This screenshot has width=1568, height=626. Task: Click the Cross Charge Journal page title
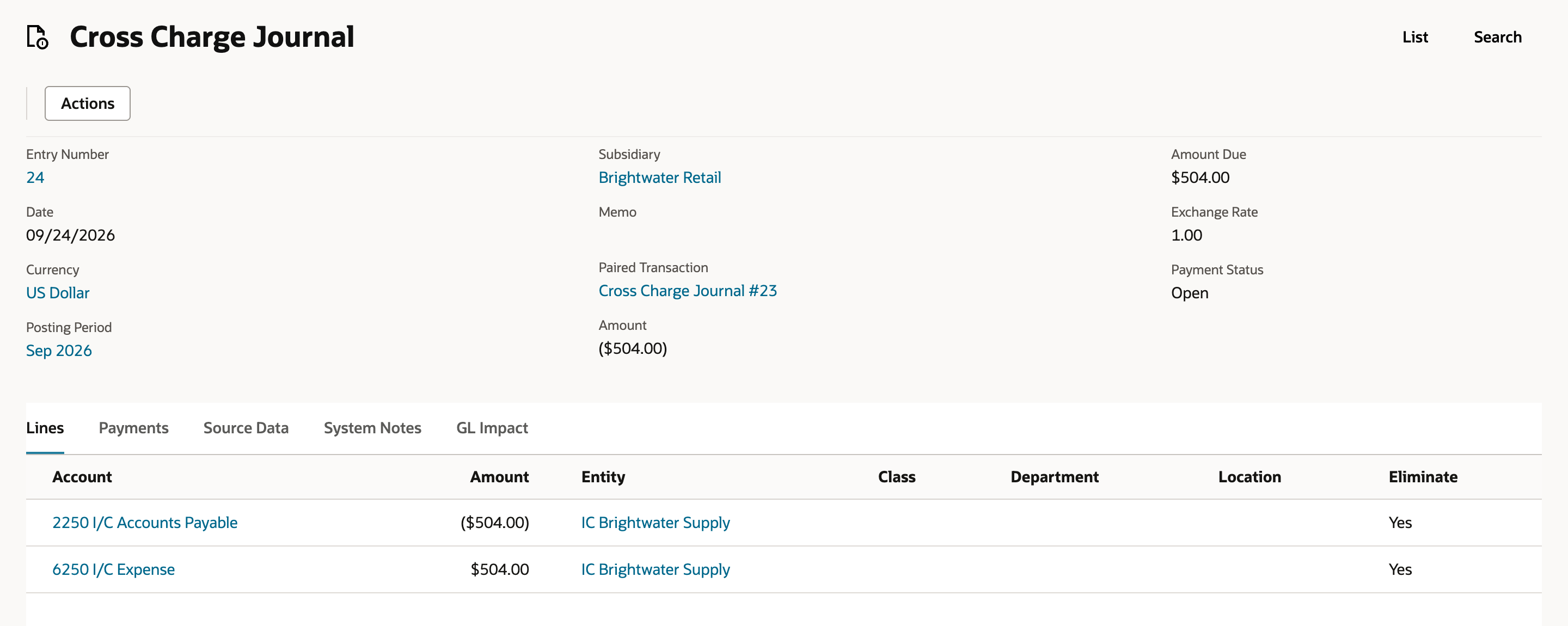[212, 37]
